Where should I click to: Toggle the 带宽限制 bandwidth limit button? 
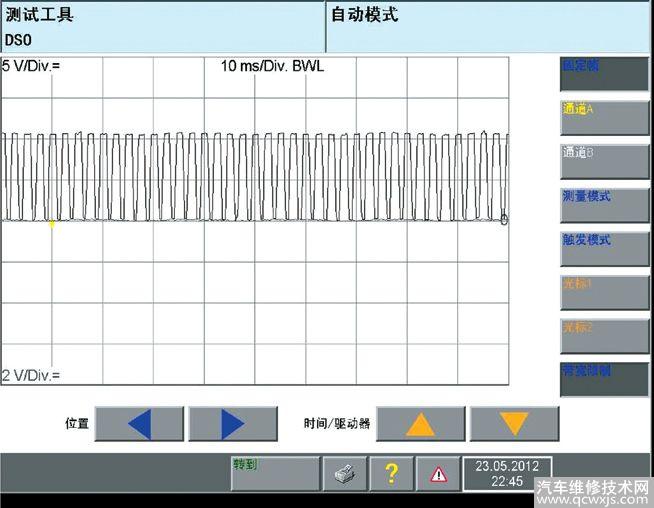tap(604, 380)
